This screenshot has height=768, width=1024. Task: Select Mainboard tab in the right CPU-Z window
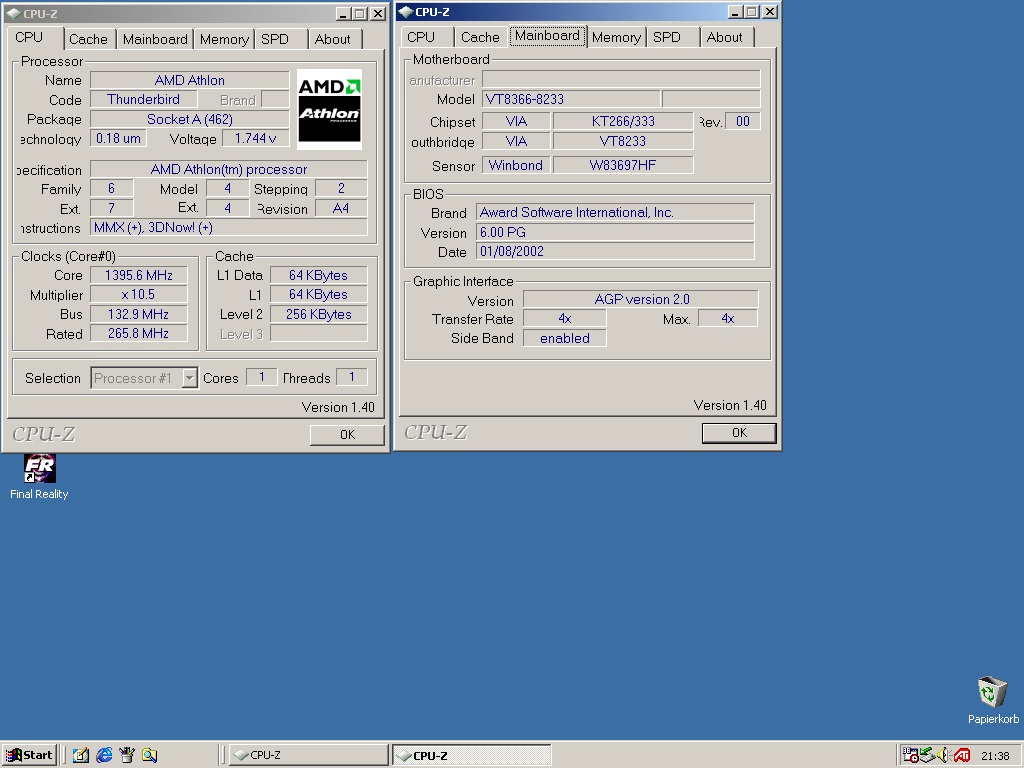547,36
